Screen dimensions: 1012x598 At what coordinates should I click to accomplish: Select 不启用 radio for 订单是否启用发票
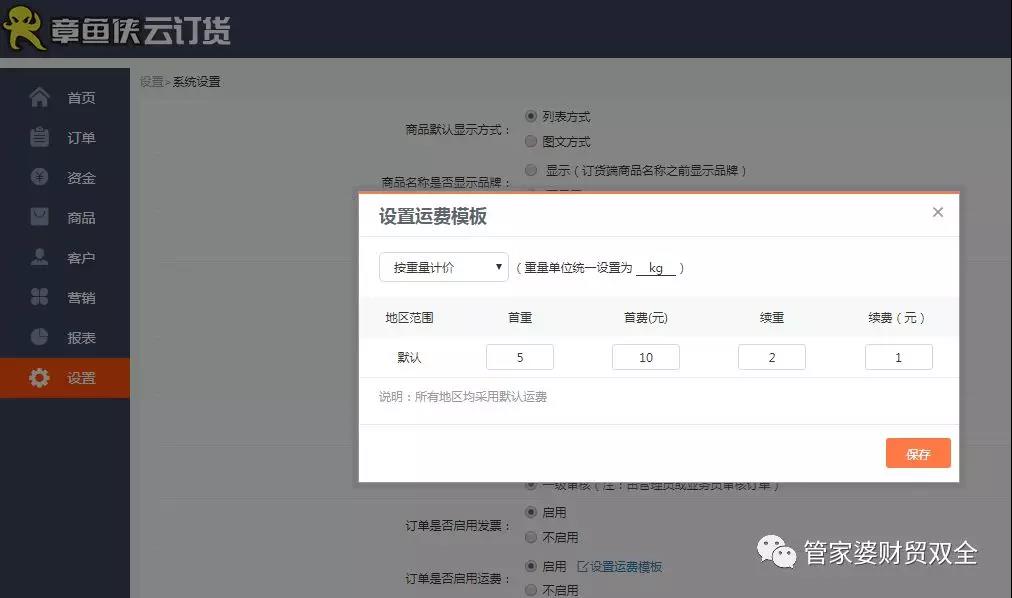pyautogui.click(x=531, y=537)
